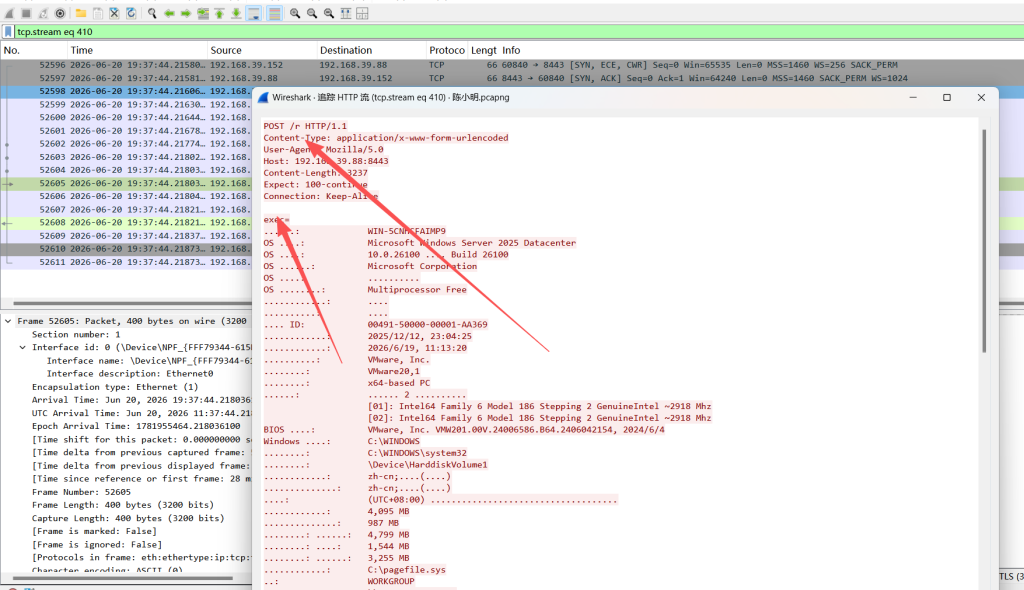Select packet 52599 row
Screen dimensions: 1024x590
[x=126, y=105]
